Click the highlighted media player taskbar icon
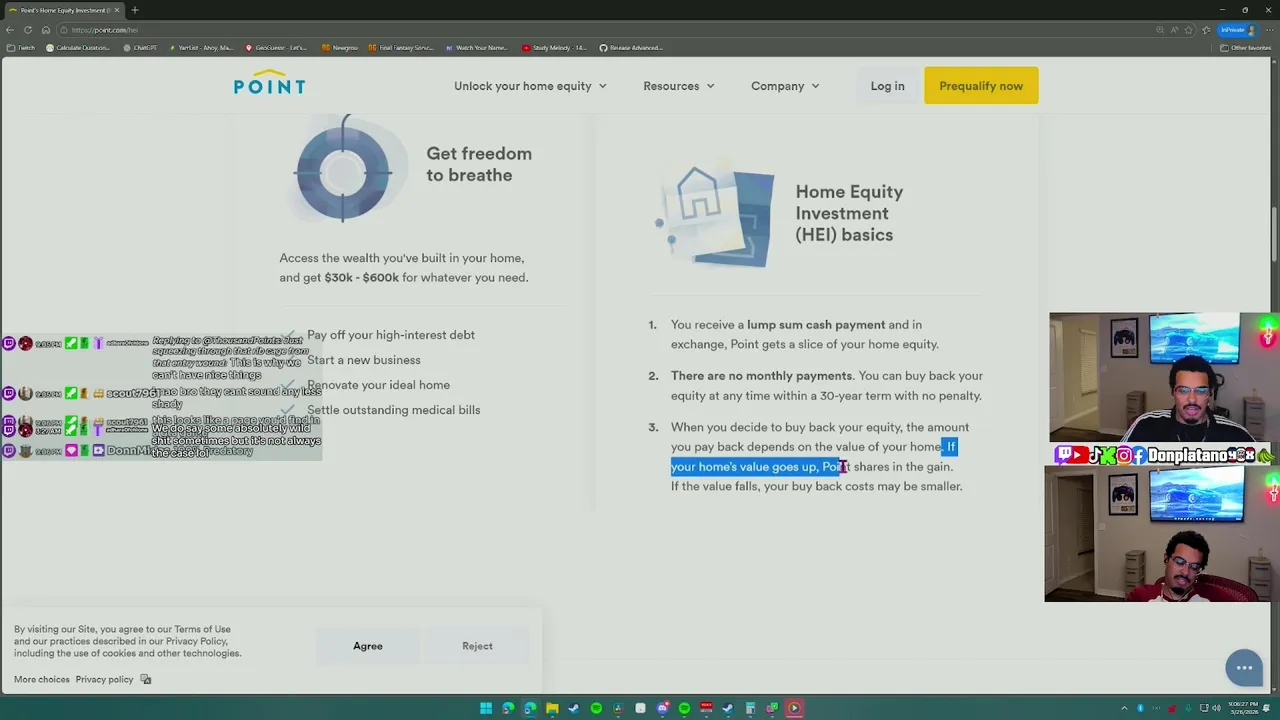1280x720 pixels. pyautogui.click(x=794, y=708)
